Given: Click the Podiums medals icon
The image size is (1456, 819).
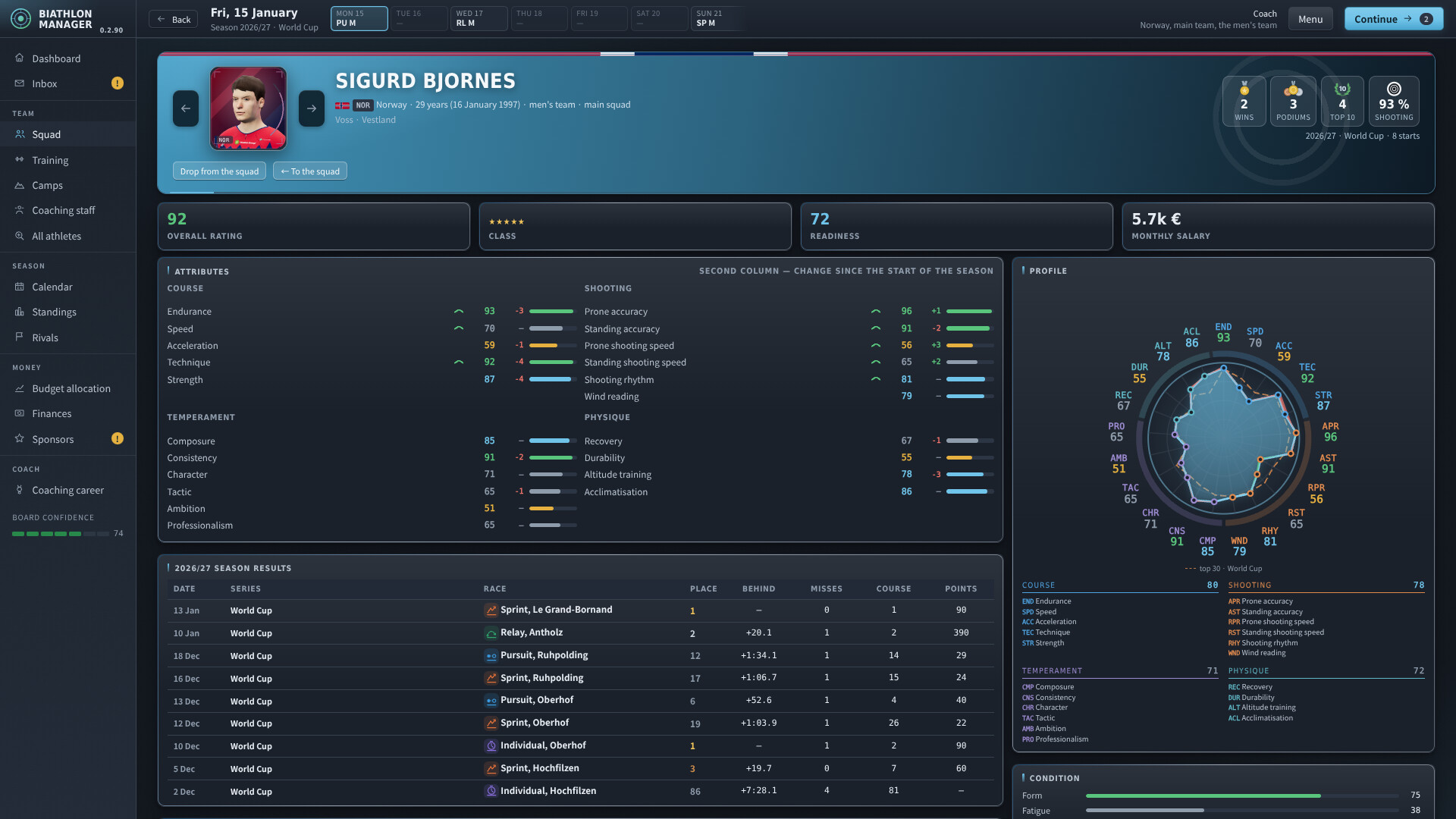Looking at the screenshot, I should click(x=1293, y=89).
